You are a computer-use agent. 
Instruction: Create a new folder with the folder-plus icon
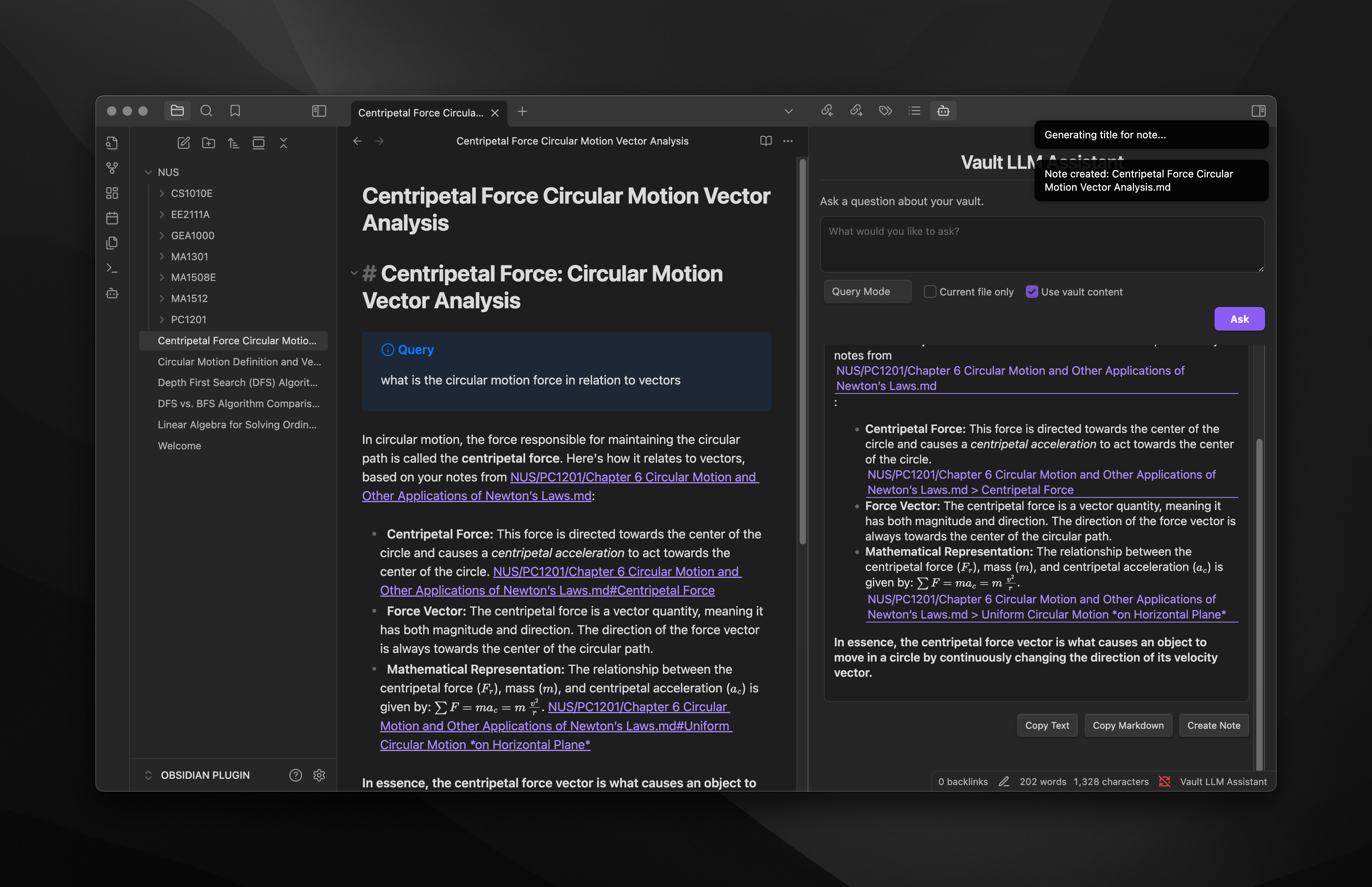click(209, 143)
